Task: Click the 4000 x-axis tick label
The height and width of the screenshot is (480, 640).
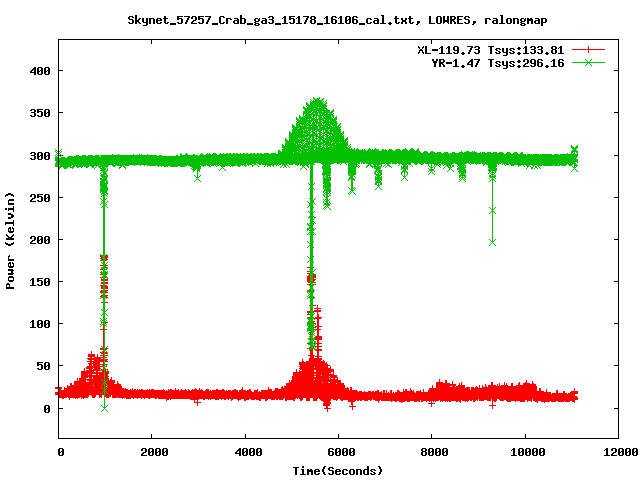Action: click(x=247, y=452)
